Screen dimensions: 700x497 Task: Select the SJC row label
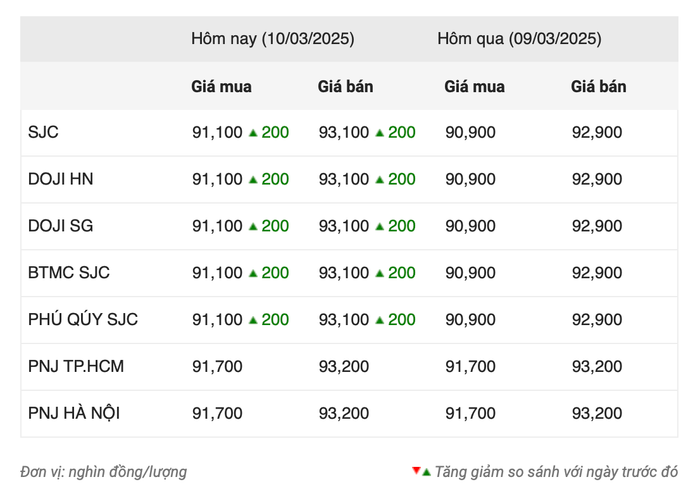pos(44,132)
